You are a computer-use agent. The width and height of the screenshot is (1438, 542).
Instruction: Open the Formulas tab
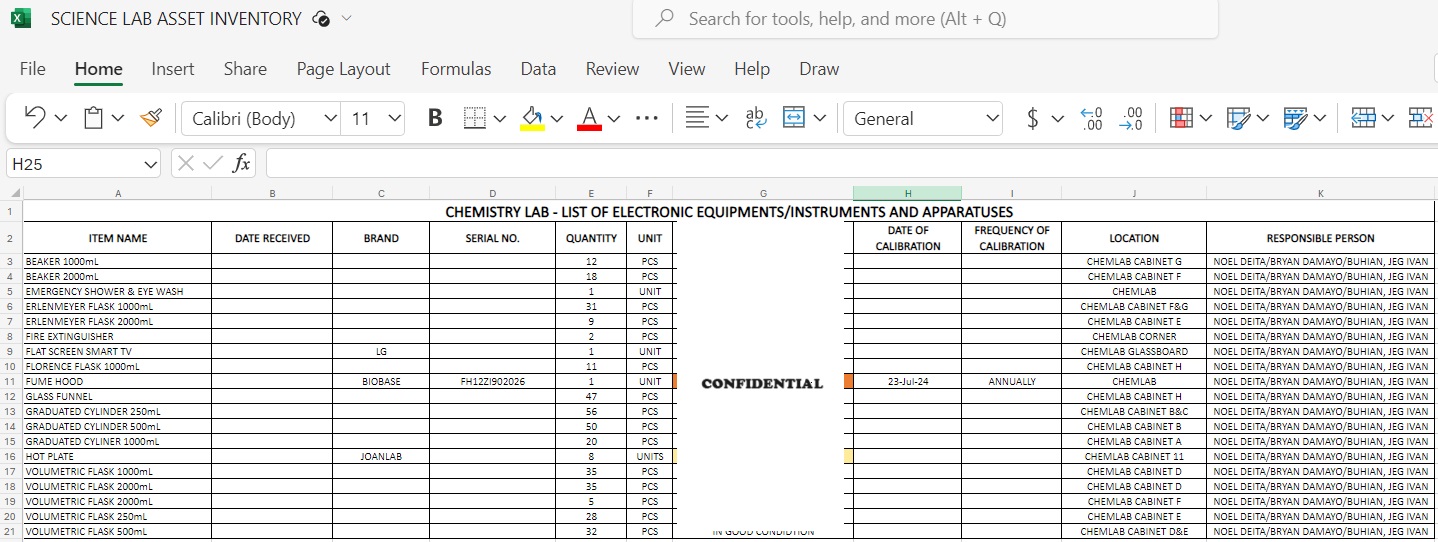456,69
